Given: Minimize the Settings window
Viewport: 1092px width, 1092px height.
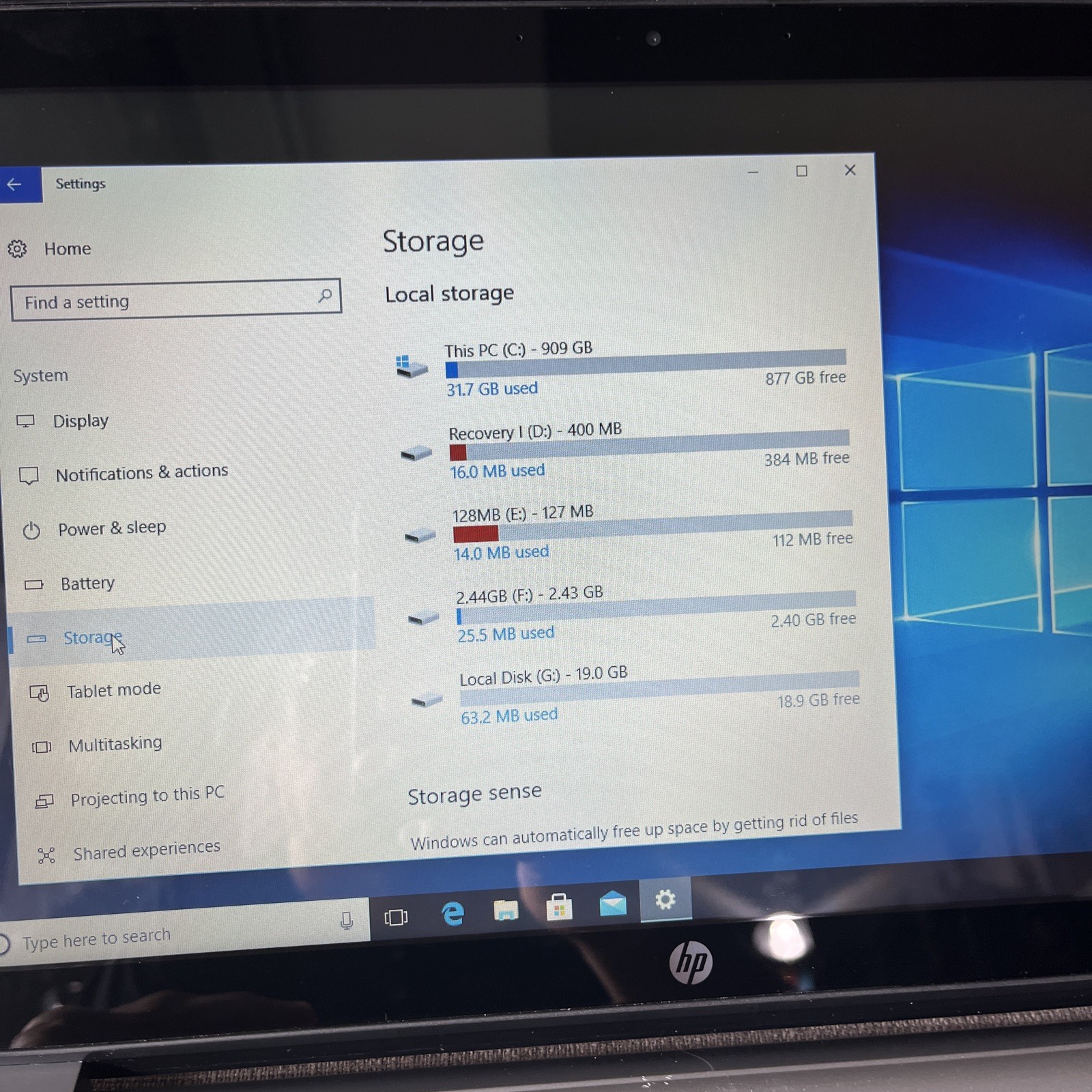Looking at the screenshot, I should pos(753,172).
